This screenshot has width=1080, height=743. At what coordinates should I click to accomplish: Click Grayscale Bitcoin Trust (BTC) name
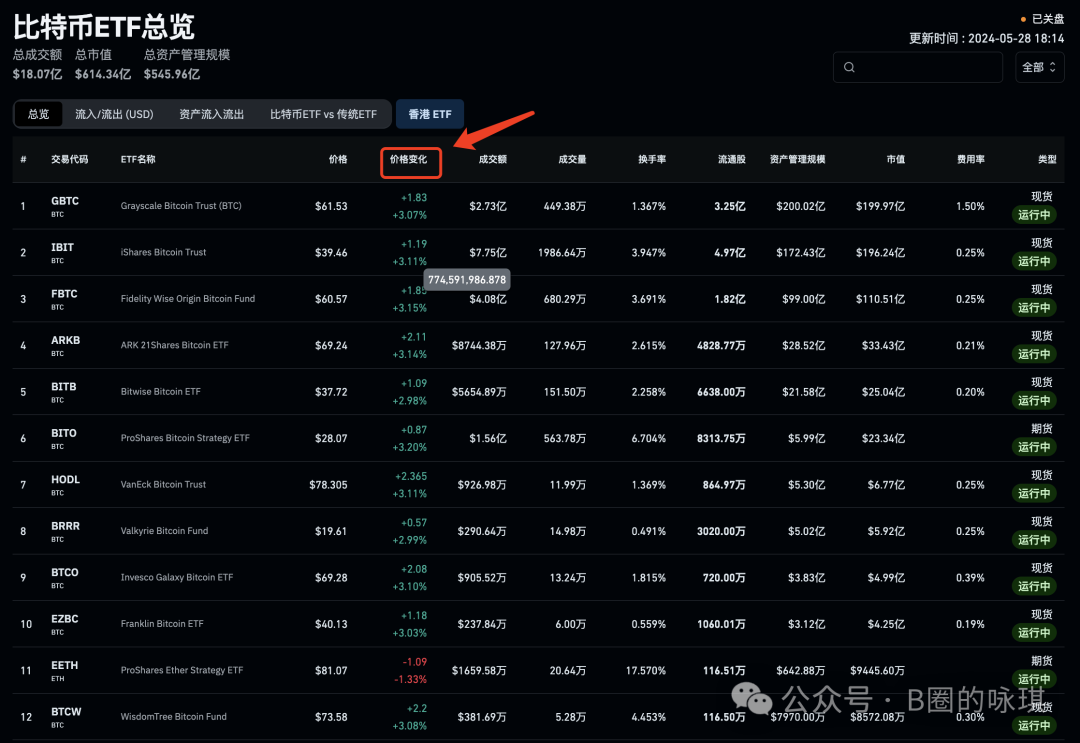181,206
